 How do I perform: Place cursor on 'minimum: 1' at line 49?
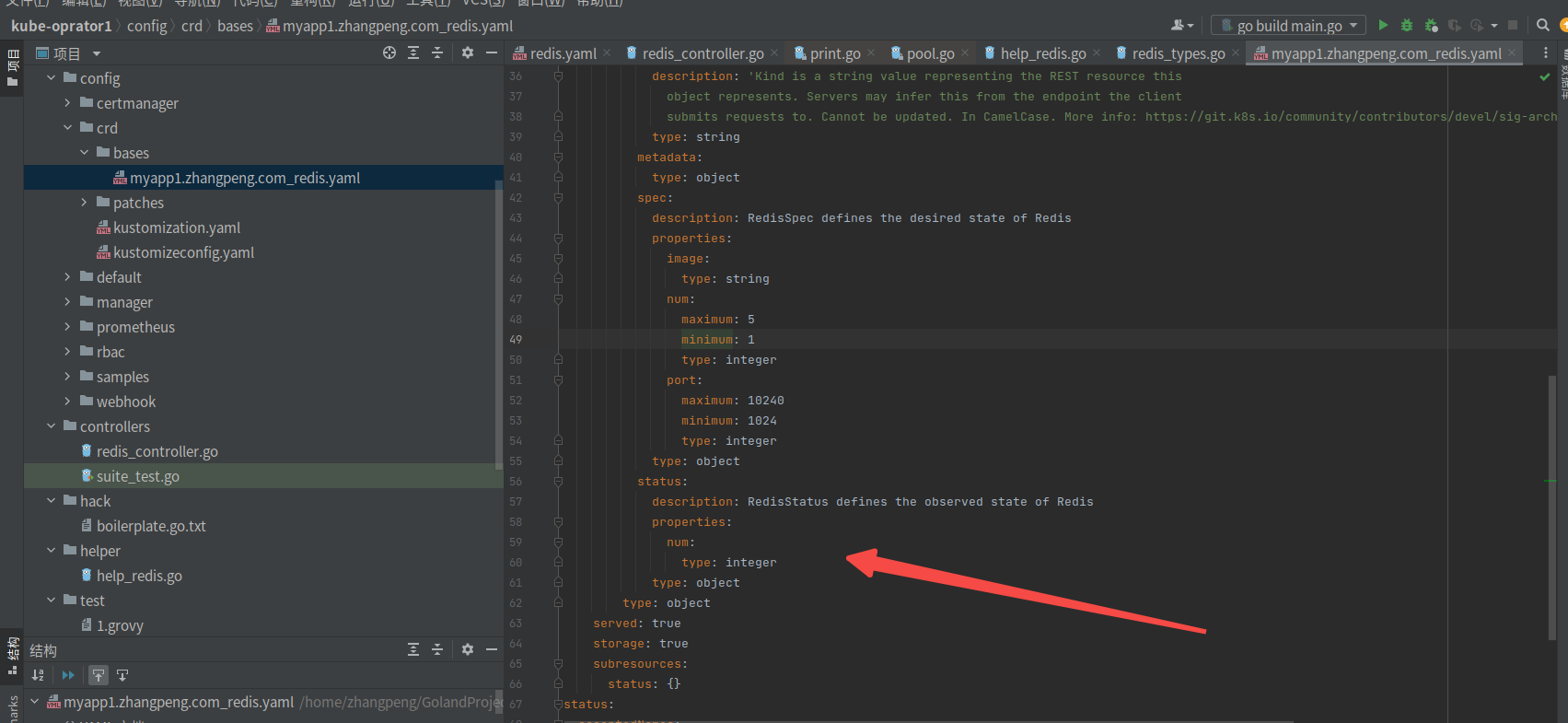717,340
